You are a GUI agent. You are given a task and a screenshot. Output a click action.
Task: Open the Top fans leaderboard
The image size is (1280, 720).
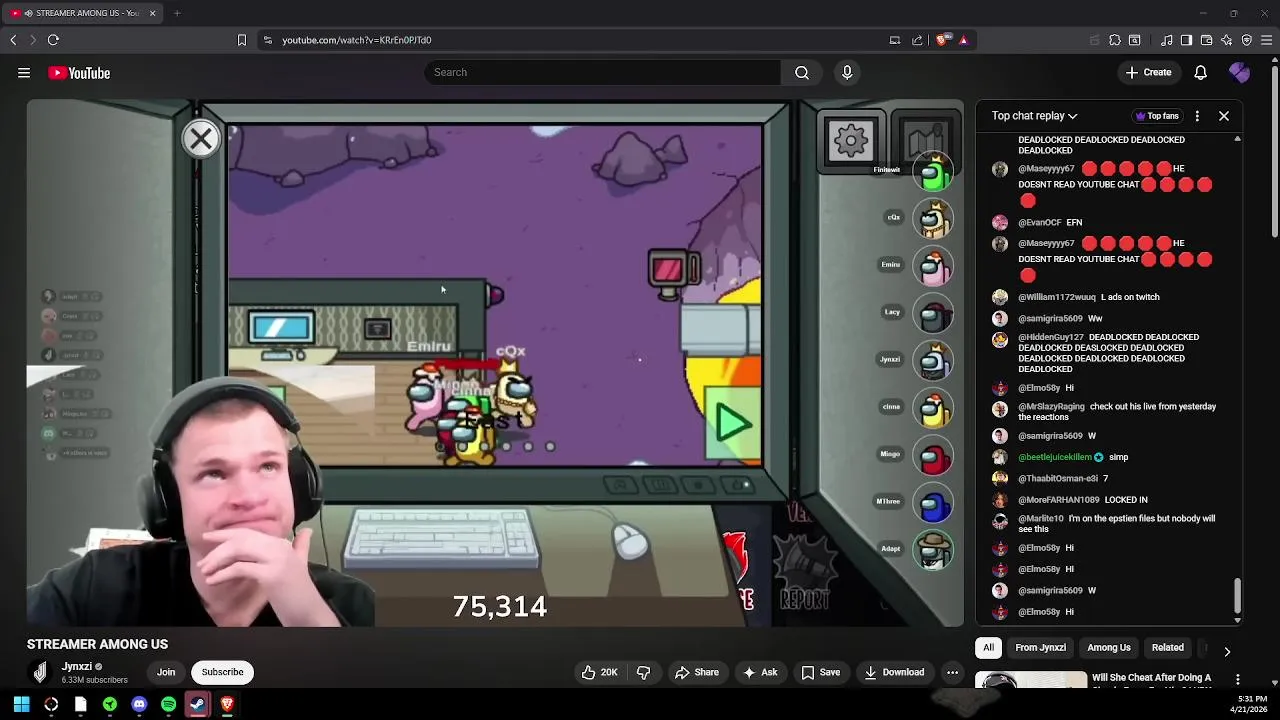tap(1157, 116)
